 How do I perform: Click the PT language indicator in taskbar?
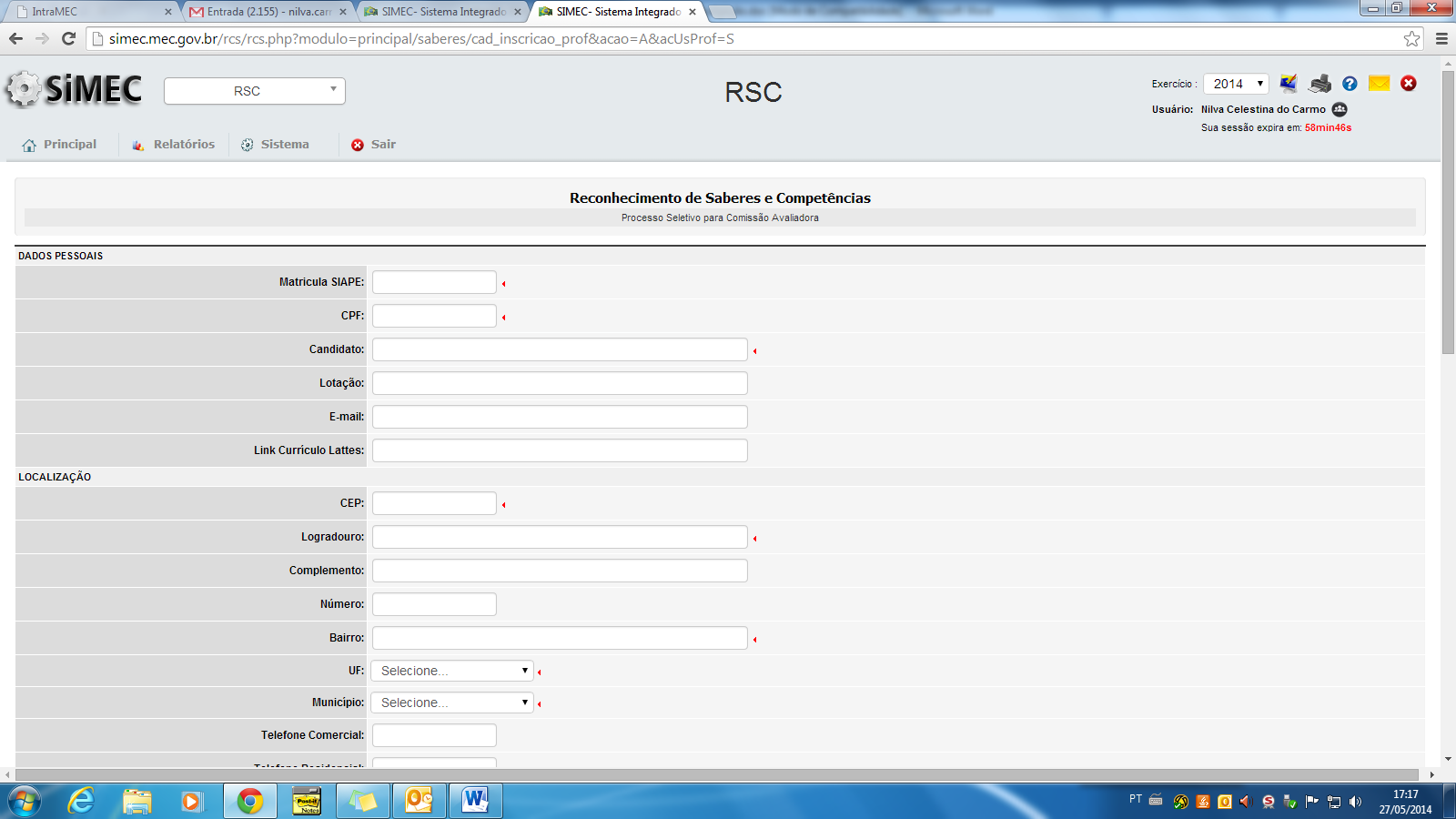coord(1136,799)
